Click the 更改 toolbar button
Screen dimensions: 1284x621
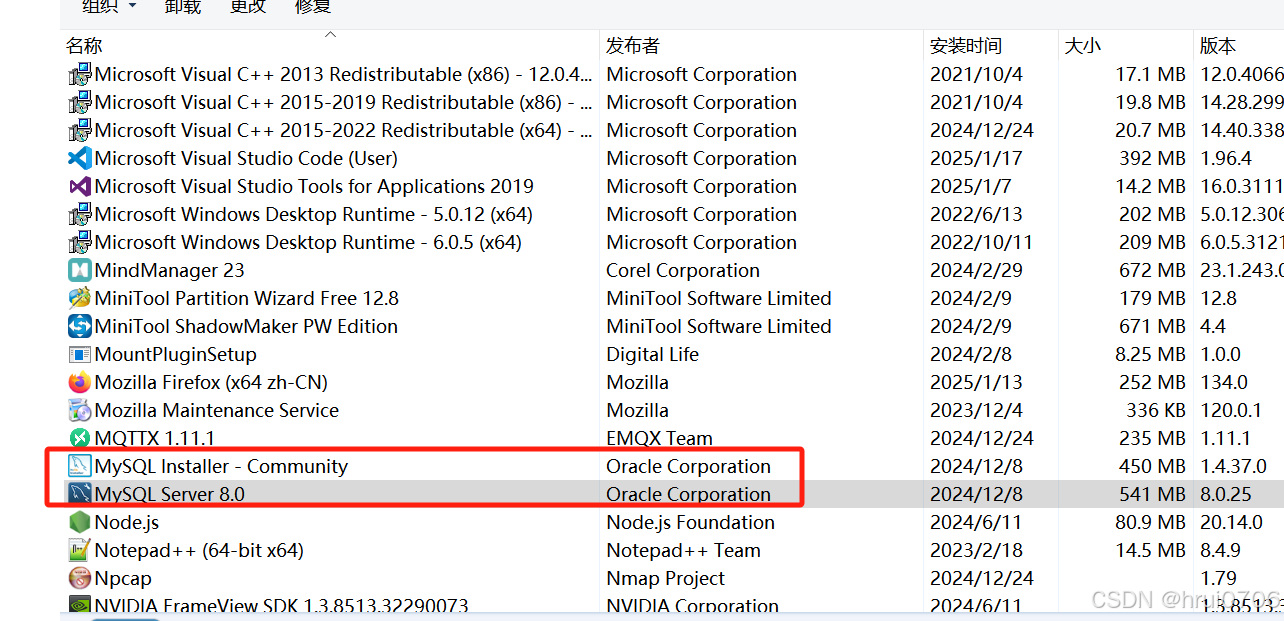point(248,7)
